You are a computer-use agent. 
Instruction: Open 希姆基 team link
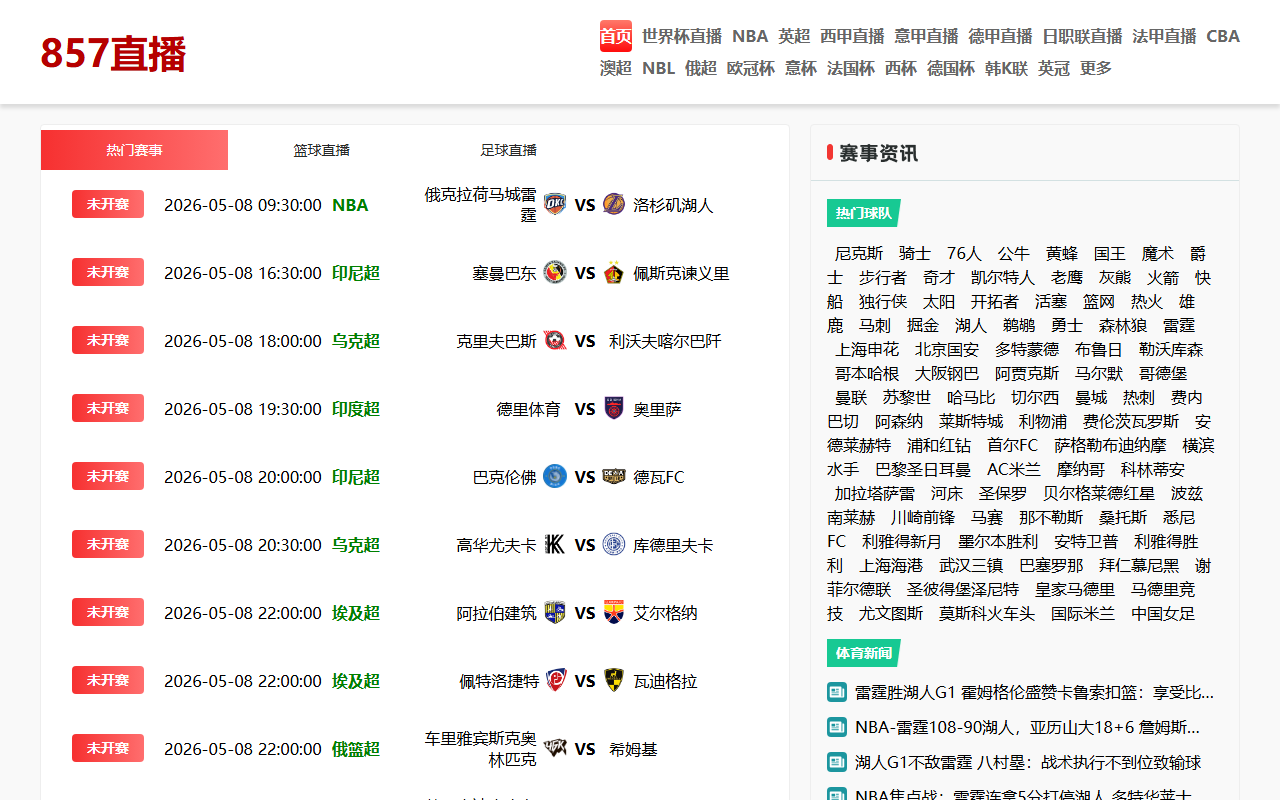633,749
